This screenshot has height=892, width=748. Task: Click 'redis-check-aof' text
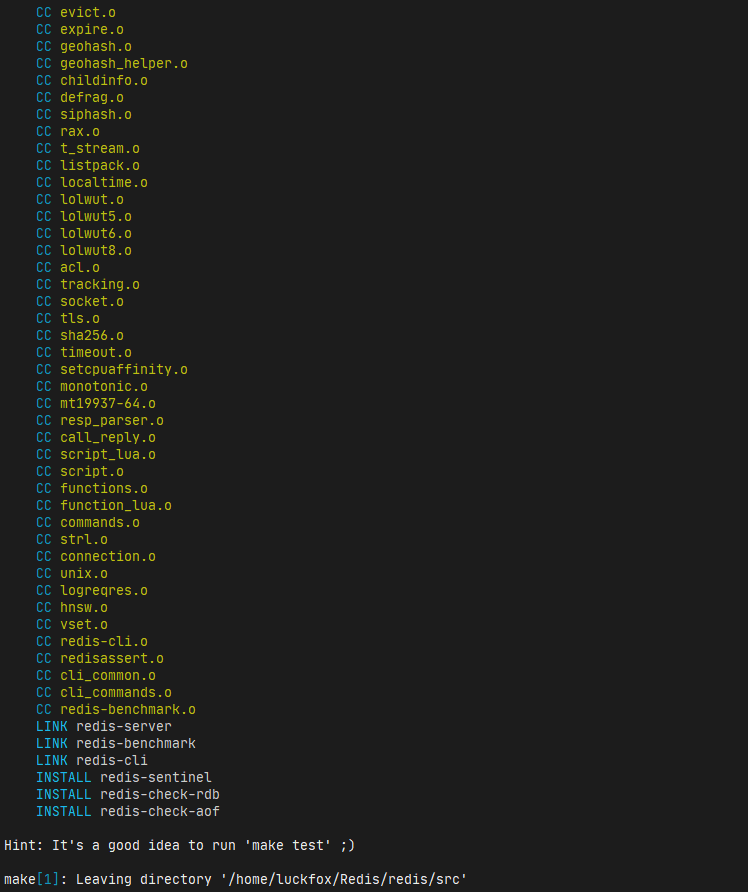click(x=159, y=812)
